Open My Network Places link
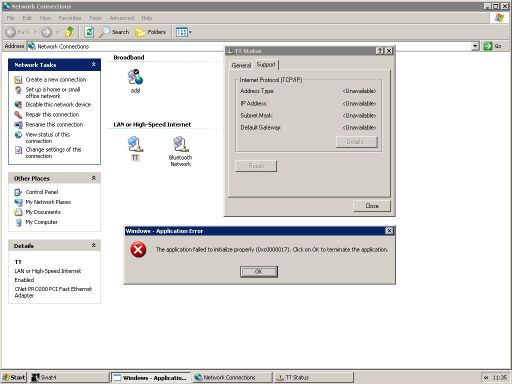Screen dimensions: 512x384 [x=48, y=202]
